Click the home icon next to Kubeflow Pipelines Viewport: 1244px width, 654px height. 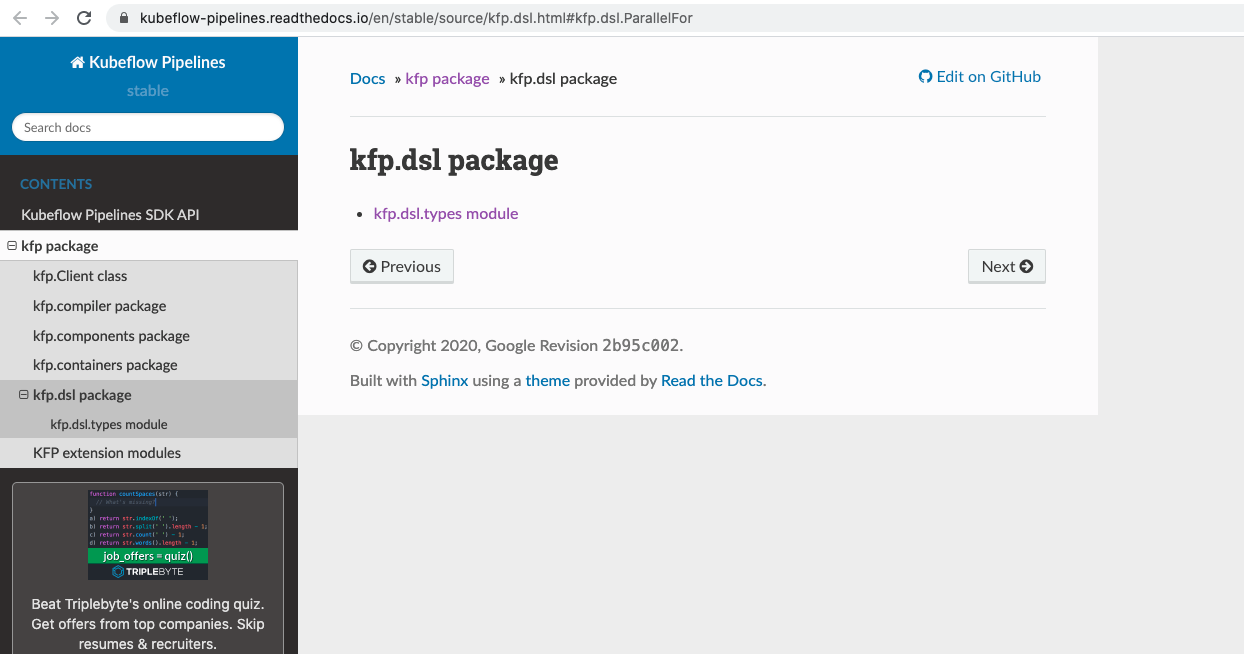click(x=77, y=61)
